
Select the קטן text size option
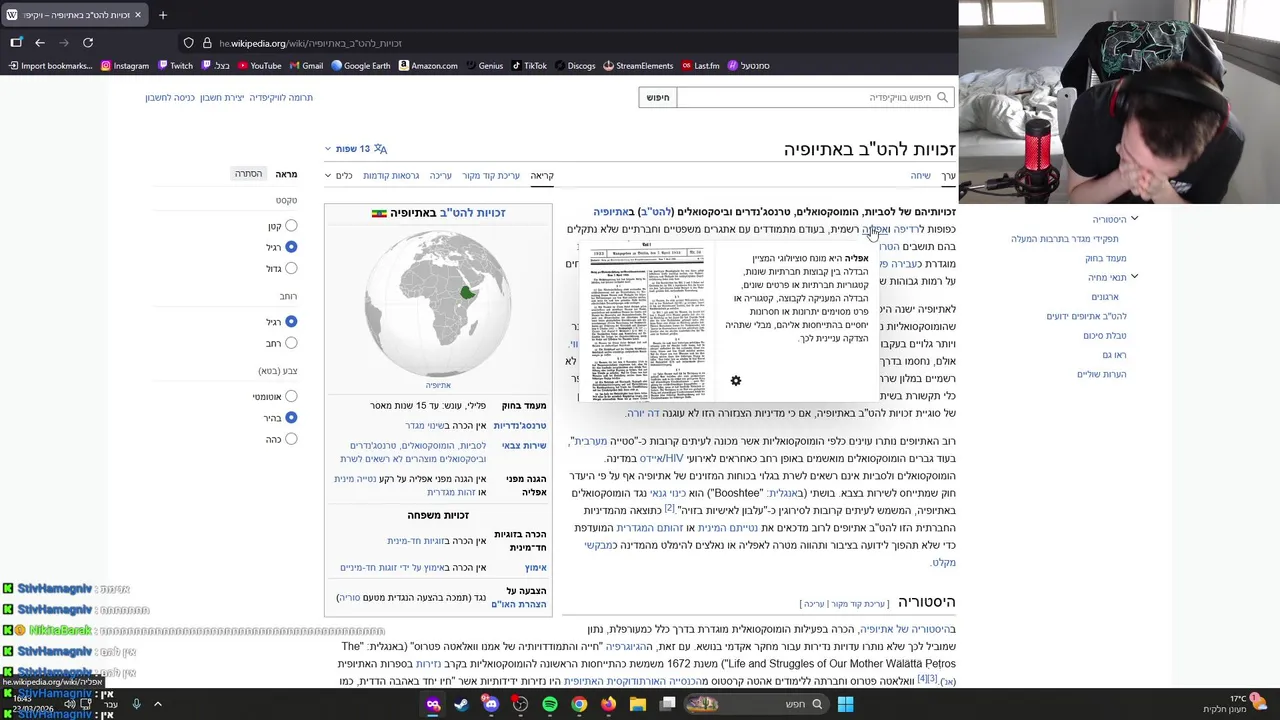click(291, 226)
